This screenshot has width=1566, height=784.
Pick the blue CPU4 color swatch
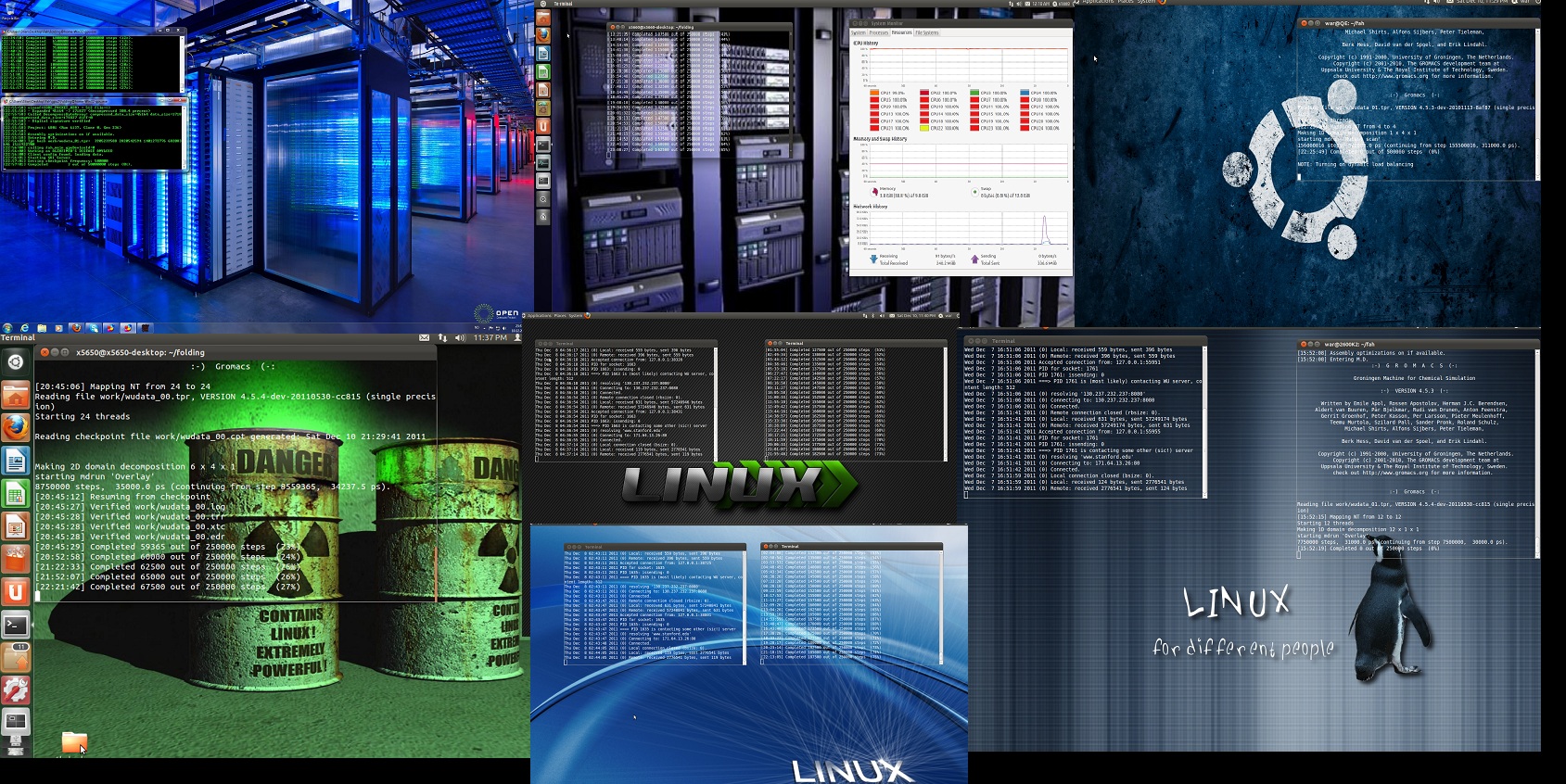point(1025,93)
